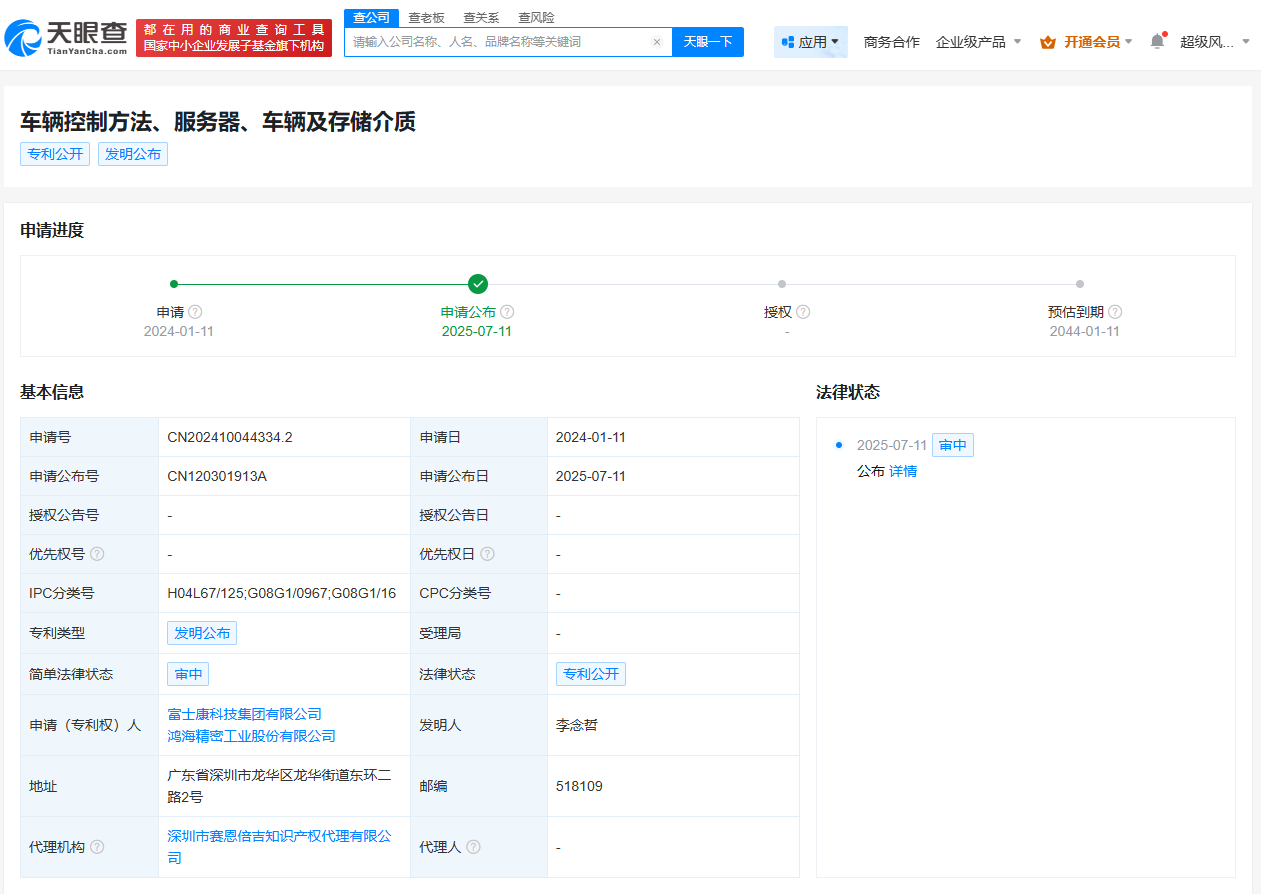Select postal code 518109
Viewport: 1261px width, 894px height.
pos(579,786)
